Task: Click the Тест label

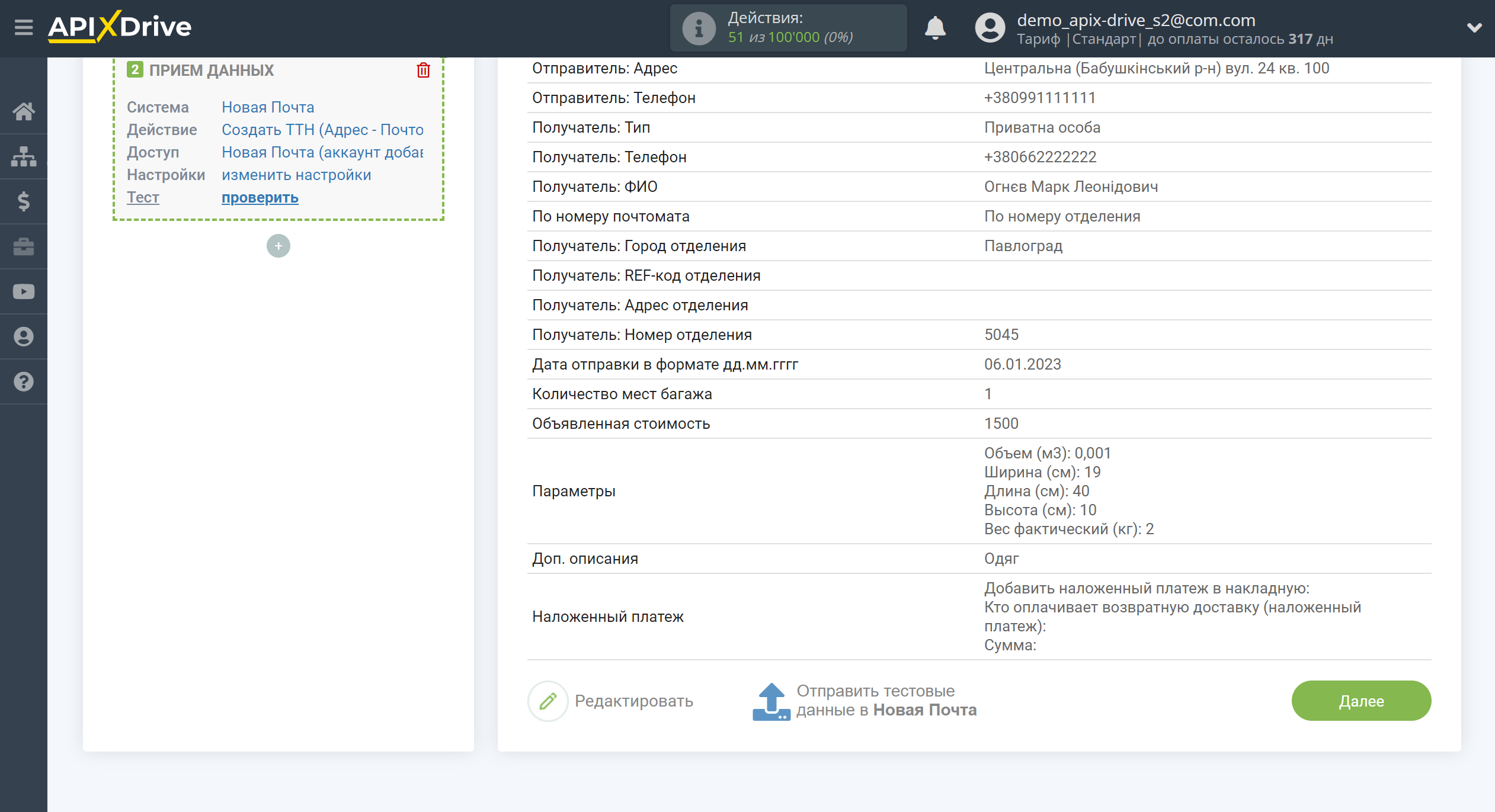Action: pos(143,197)
